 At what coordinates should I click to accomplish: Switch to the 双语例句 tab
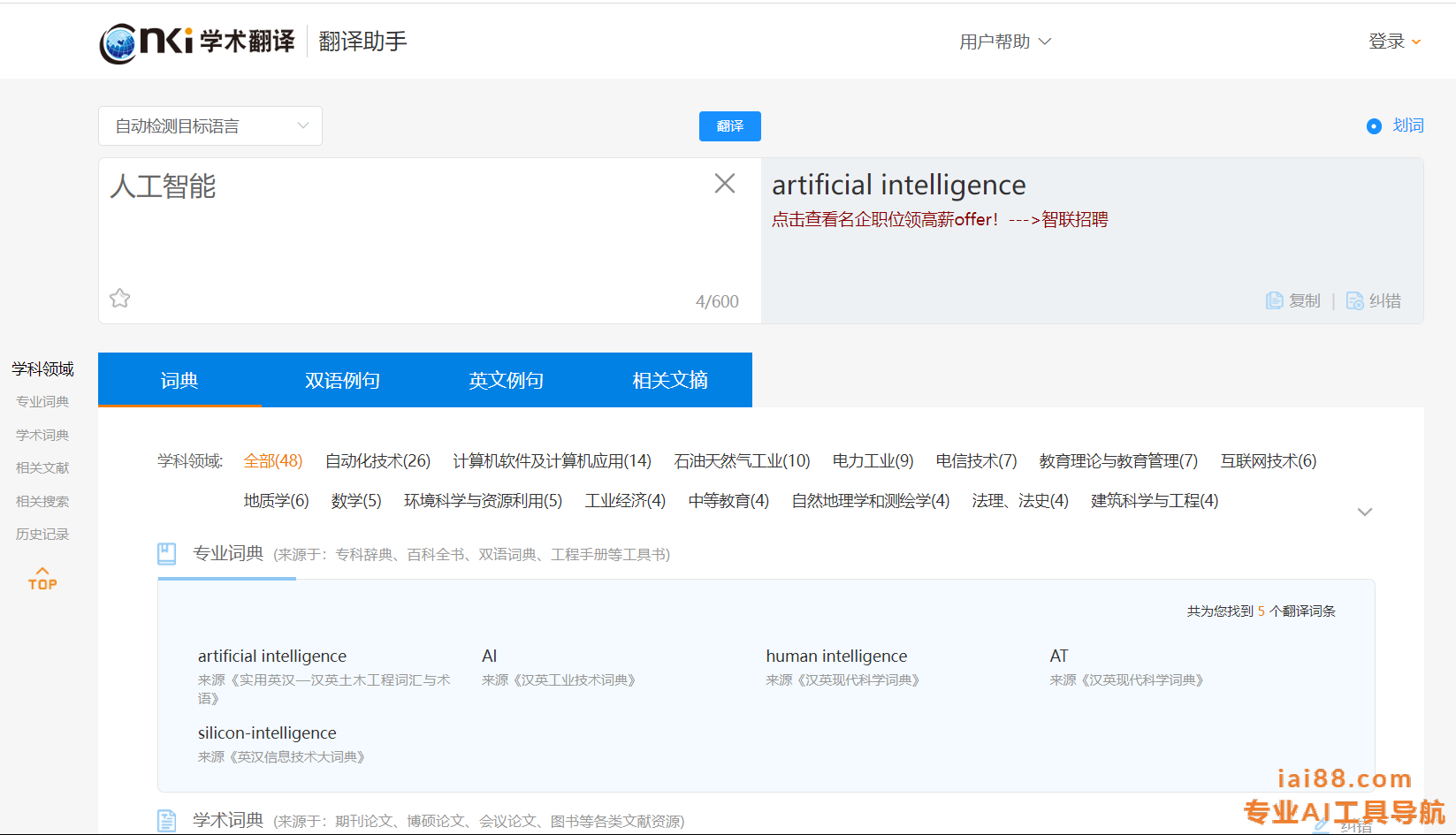point(342,381)
